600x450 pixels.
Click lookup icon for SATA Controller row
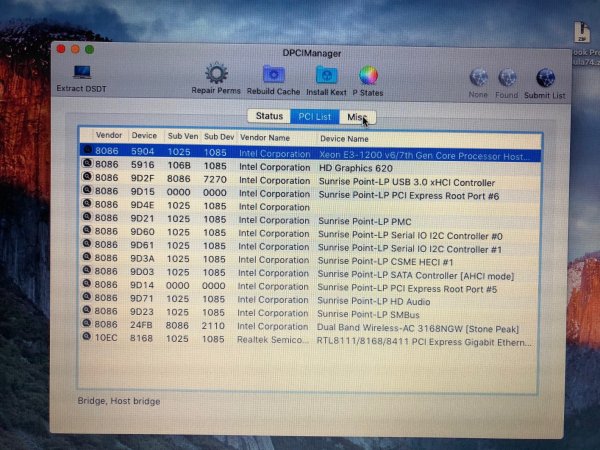click(x=87, y=270)
